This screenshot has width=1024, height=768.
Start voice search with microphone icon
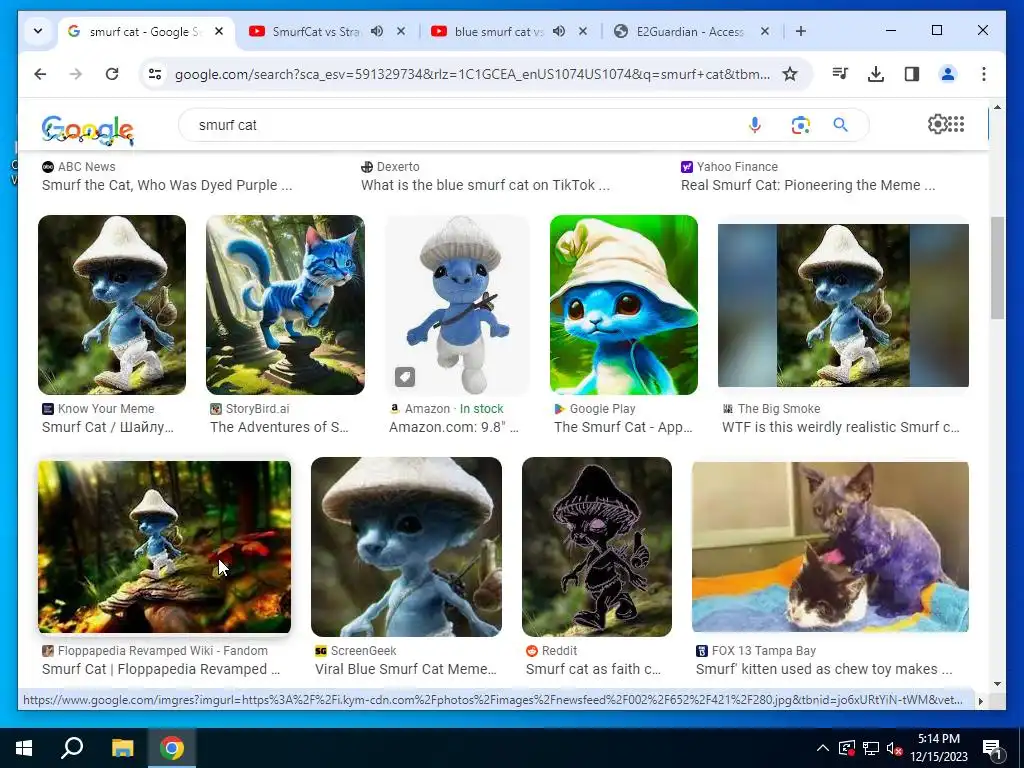(x=755, y=125)
